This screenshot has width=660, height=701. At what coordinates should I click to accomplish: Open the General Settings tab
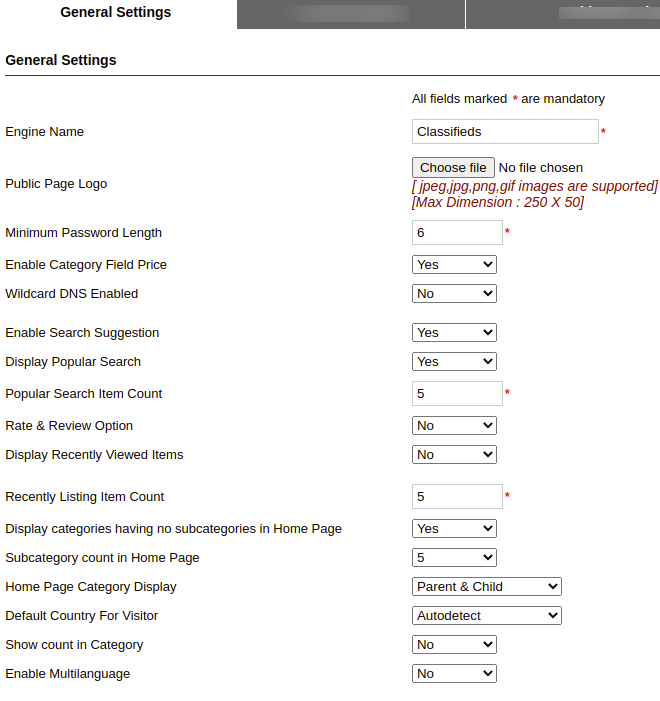point(116,13)
